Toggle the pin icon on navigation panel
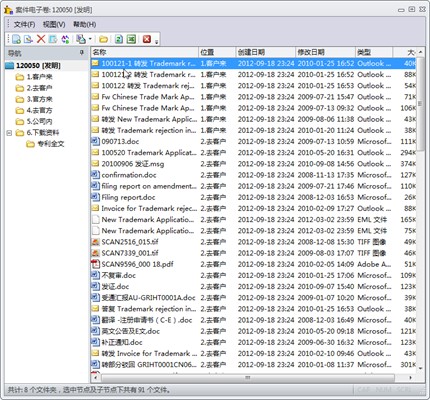This screenshot has height=400, width=430. [x=82, y=53]
